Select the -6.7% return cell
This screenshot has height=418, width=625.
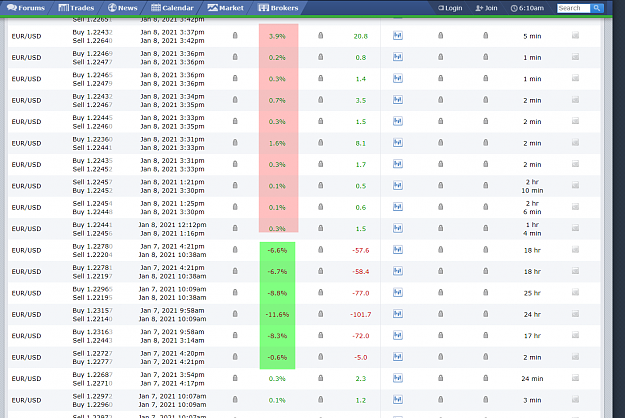pyautogui.click(x=277, y=272)
